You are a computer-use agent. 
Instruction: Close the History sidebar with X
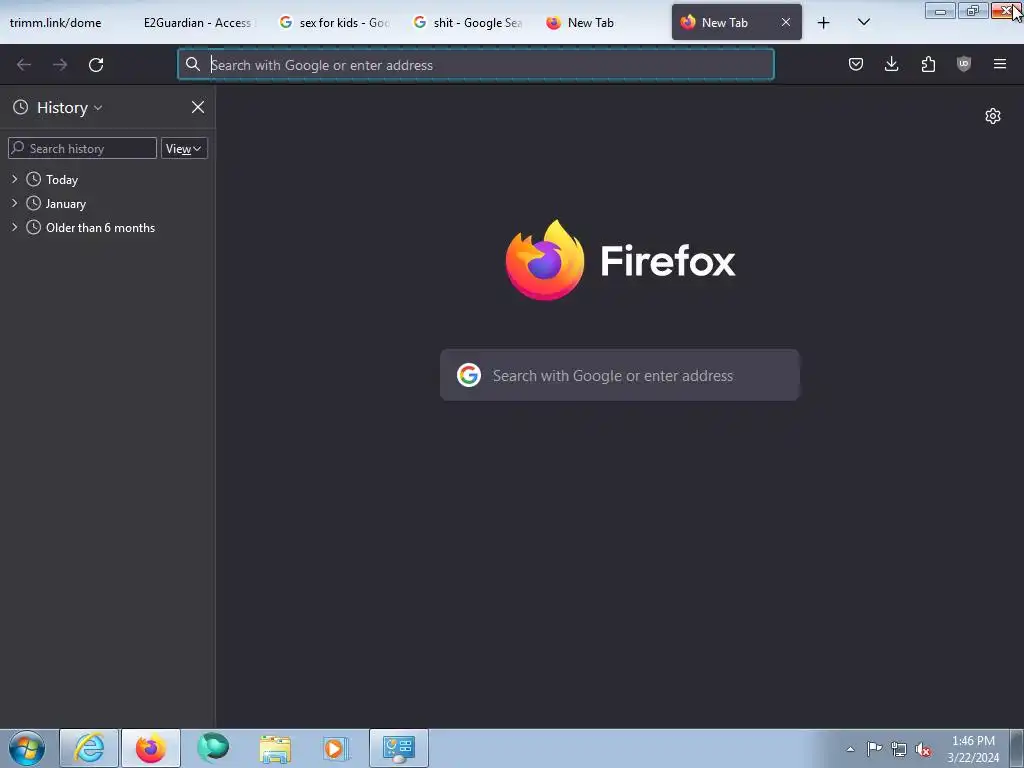click(198, 107)
